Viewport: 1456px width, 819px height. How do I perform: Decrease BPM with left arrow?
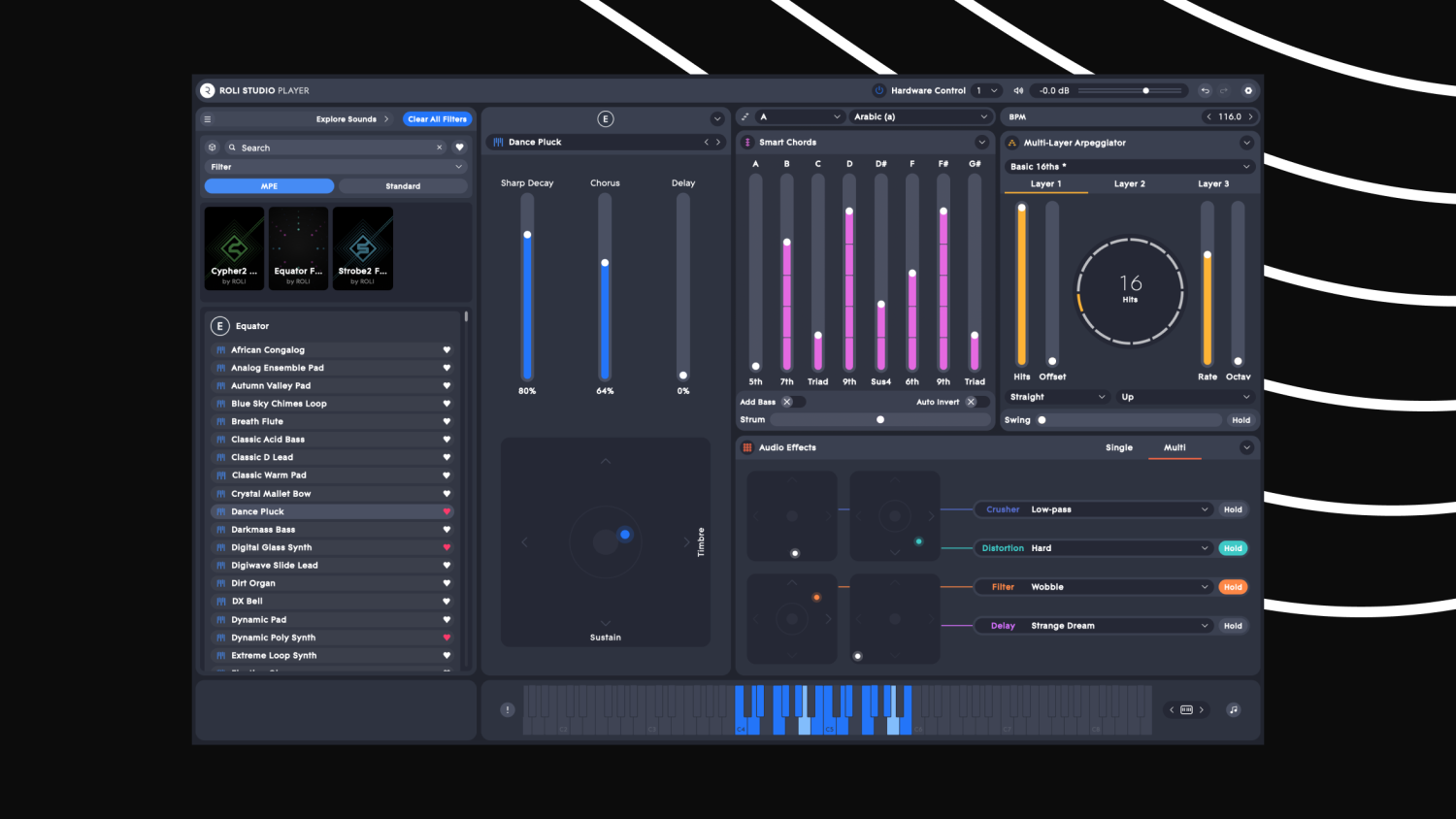pyautogui.click(x=1208, y=116)
